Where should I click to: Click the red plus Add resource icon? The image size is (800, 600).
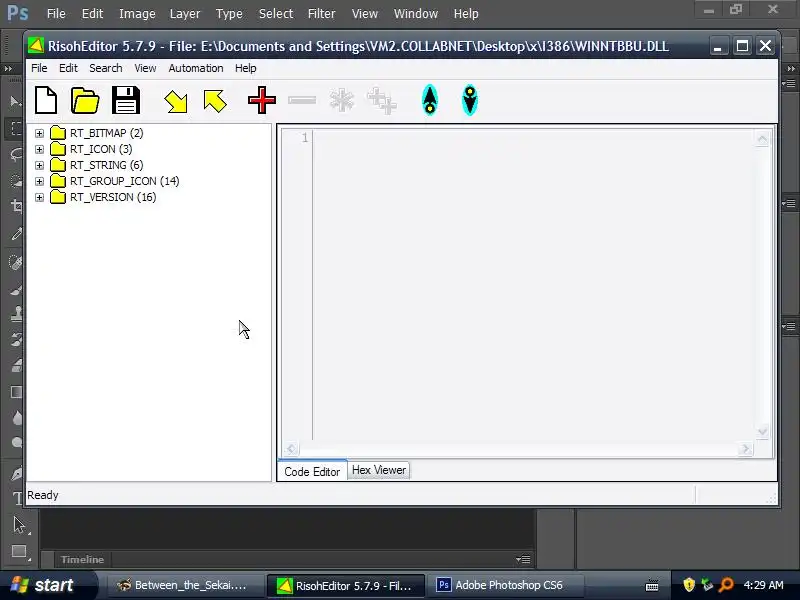(x=262, y=100)
